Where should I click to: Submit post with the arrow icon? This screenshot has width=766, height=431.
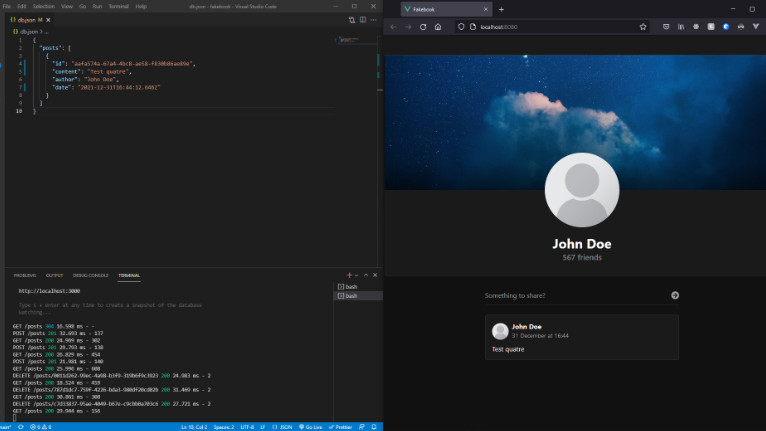point(675,295)
